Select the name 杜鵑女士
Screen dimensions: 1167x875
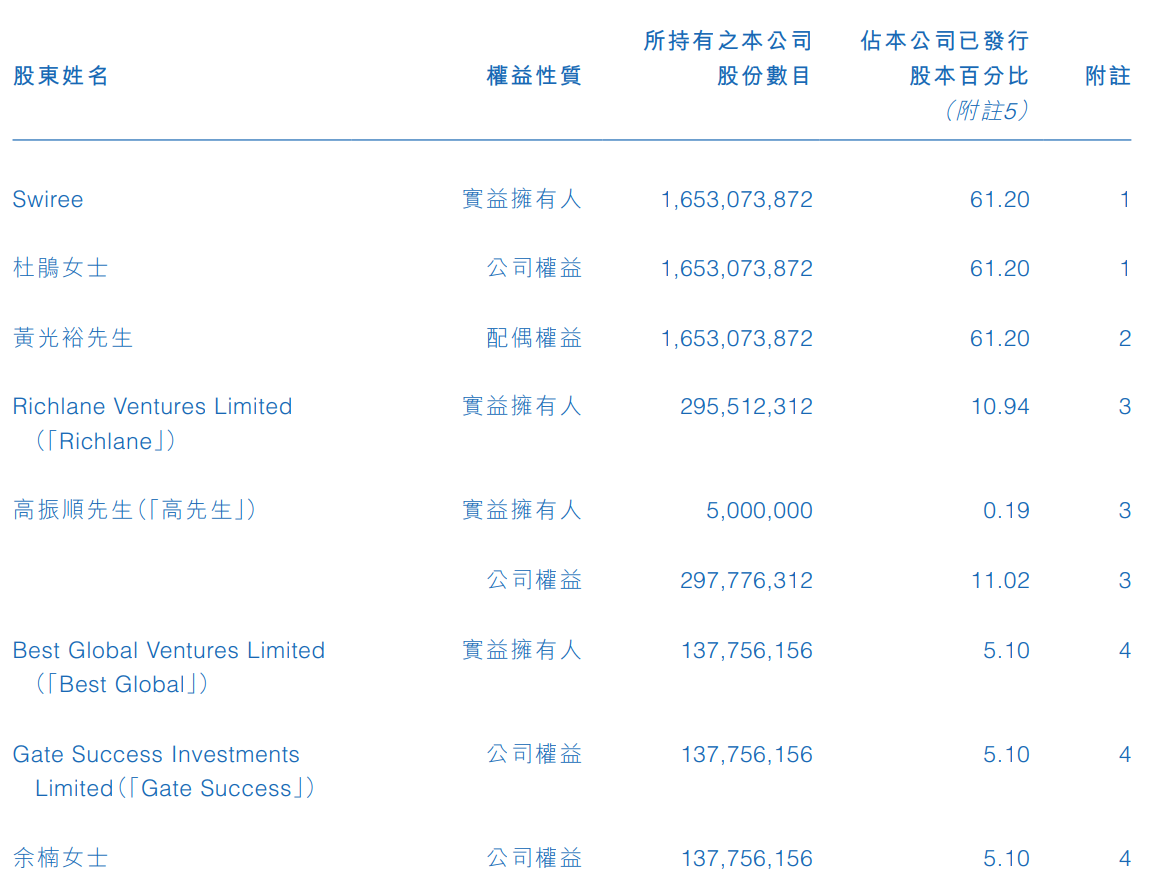(61, 268)
